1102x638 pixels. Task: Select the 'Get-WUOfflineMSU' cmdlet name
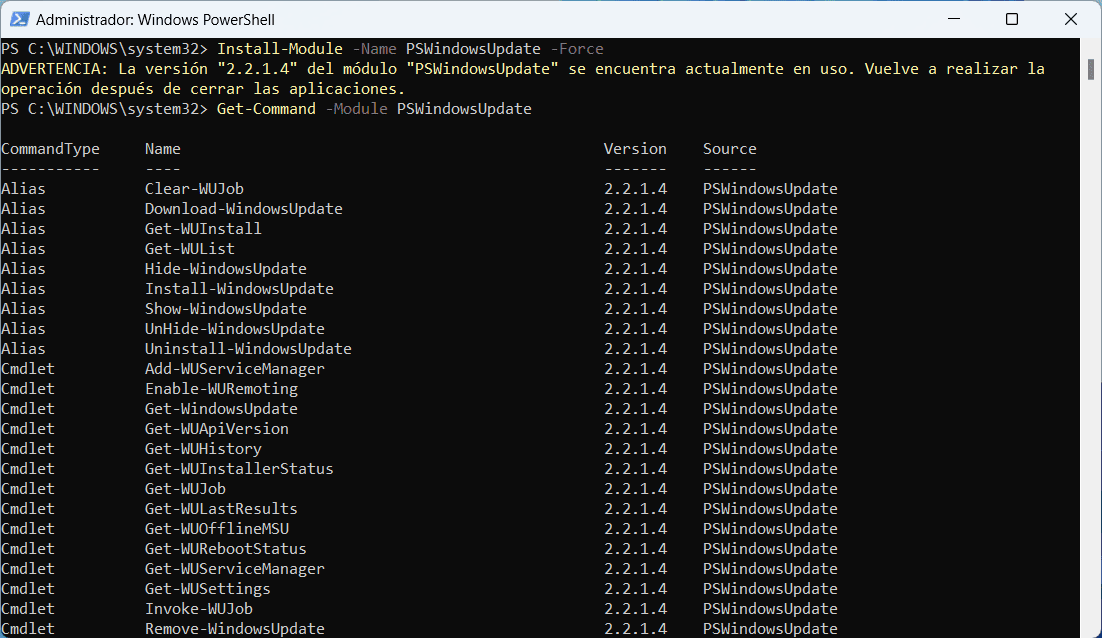click(216, 528)
